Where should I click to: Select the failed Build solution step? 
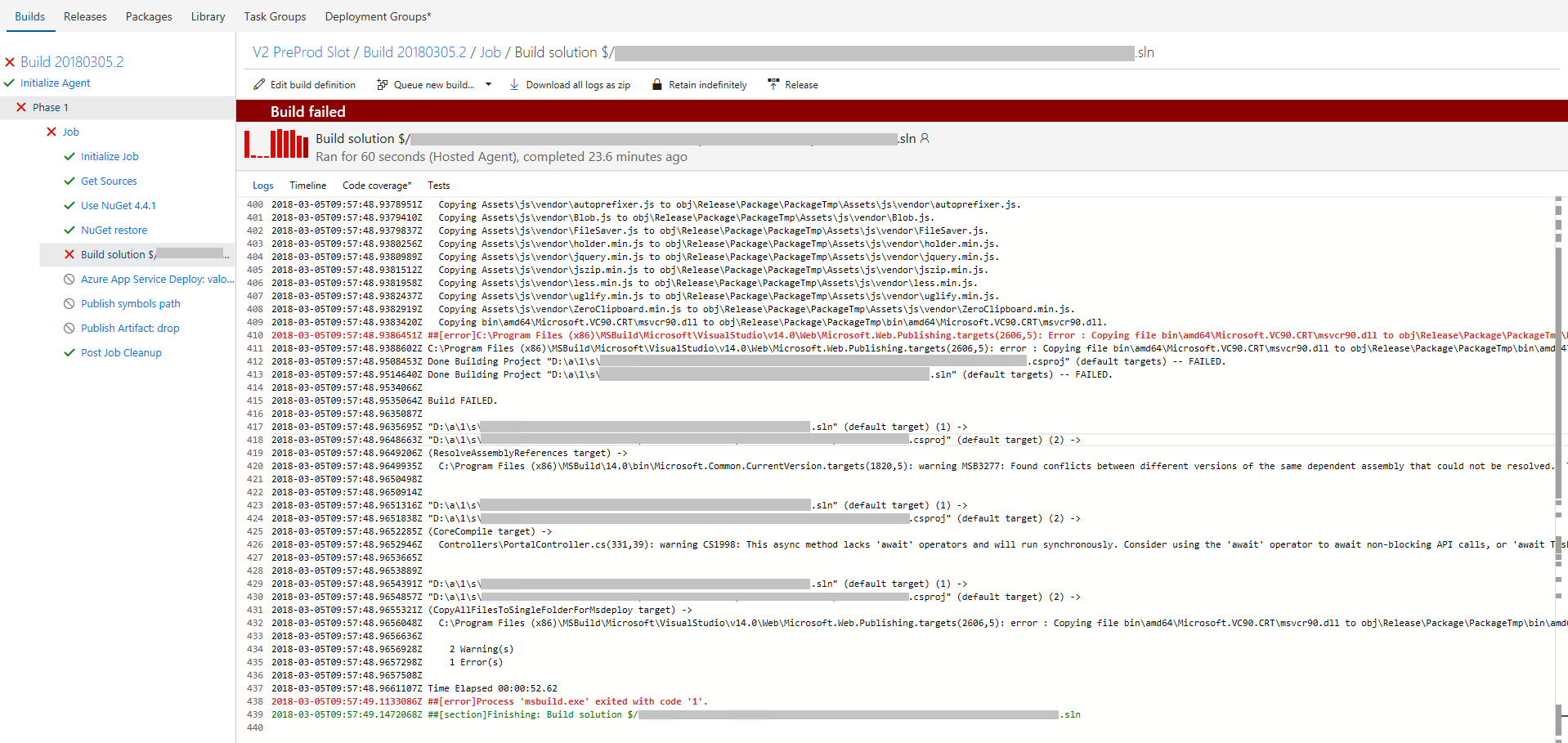coord(137,254)
